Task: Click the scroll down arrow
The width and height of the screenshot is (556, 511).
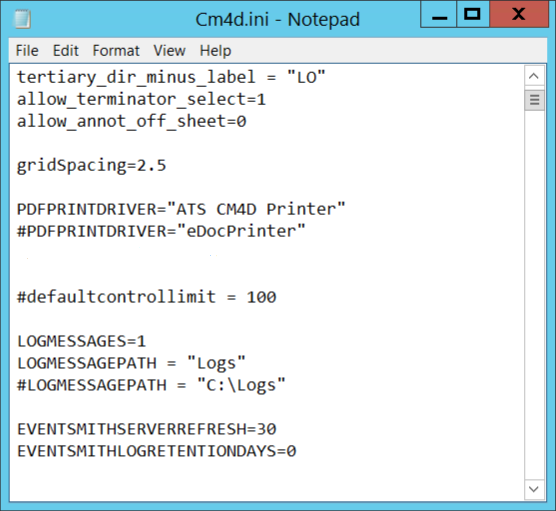Action: point(534,489)
